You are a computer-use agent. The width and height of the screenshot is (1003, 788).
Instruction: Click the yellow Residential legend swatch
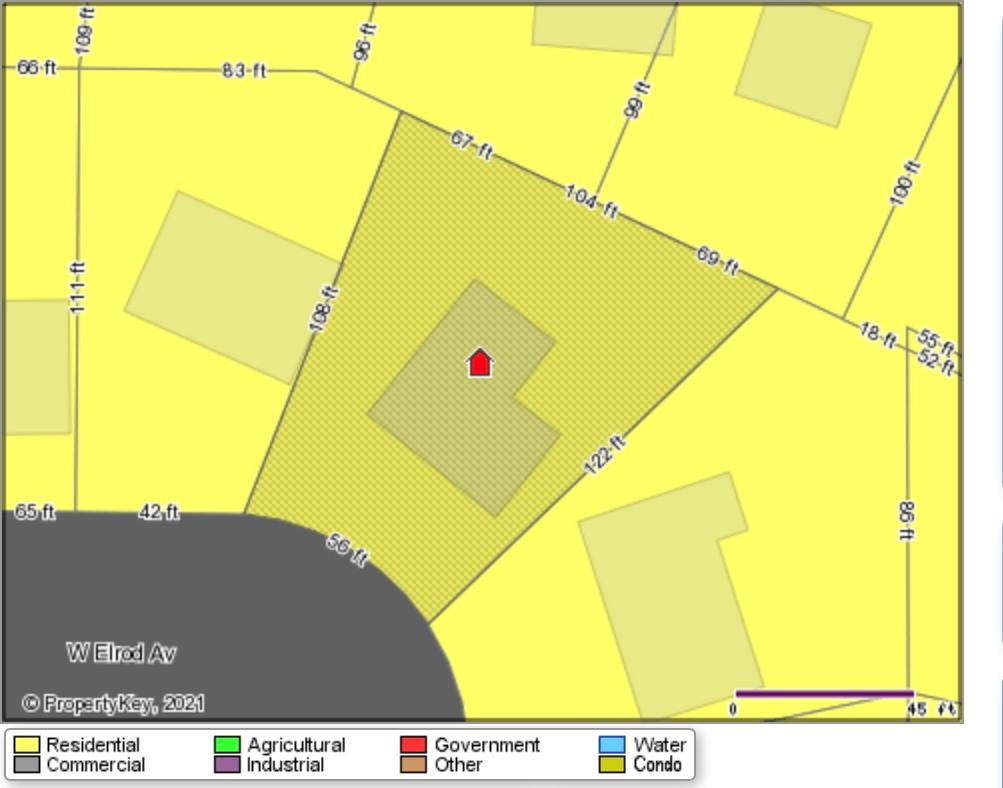pos(27,745)
